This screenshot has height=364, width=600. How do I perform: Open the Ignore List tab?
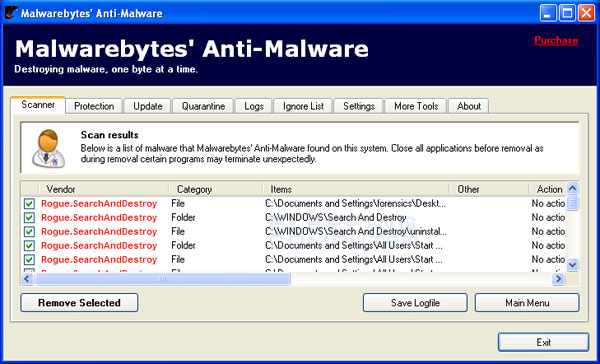point(303,106)
